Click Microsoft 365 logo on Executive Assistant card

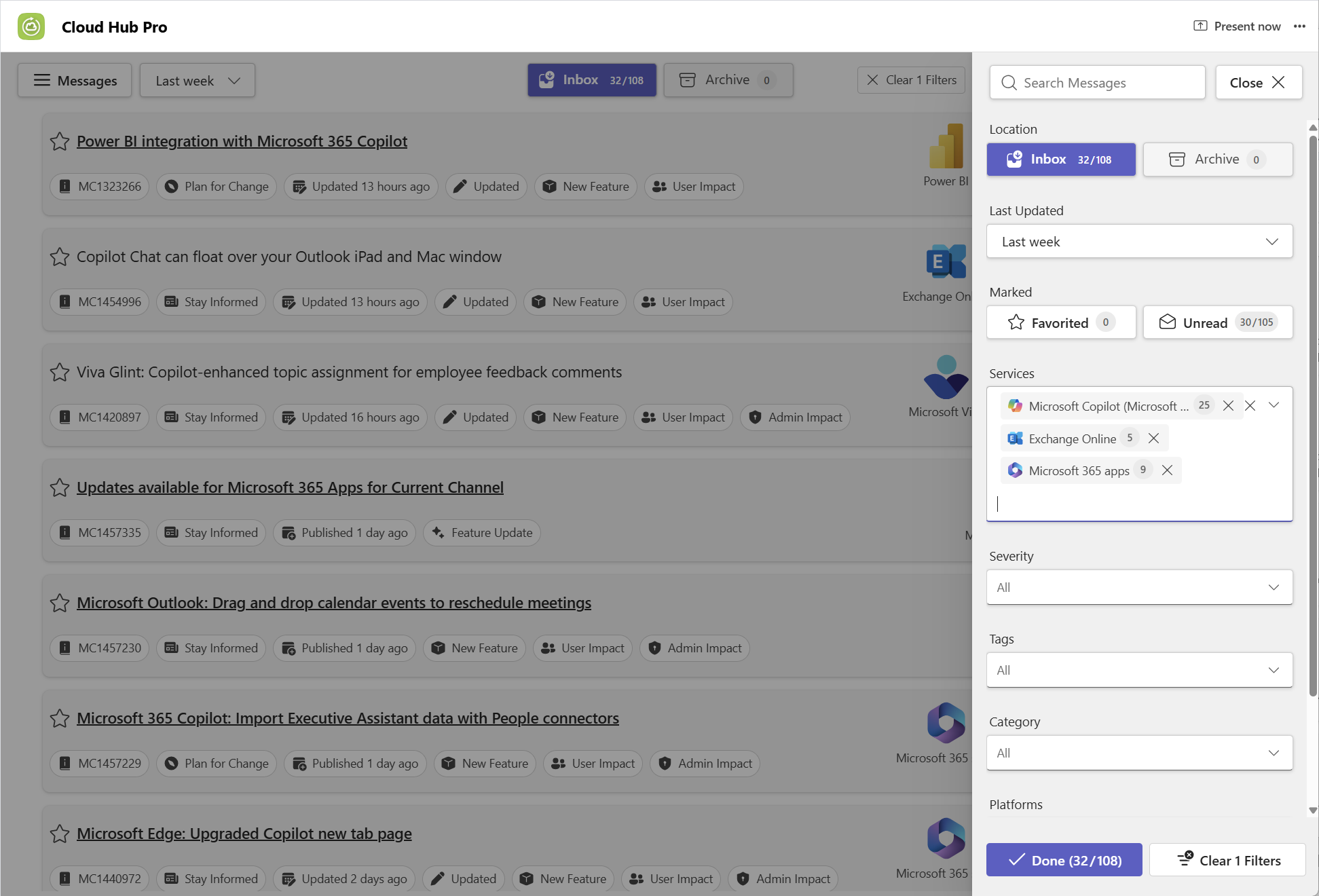pyautogui.click(x=946, y=723)
